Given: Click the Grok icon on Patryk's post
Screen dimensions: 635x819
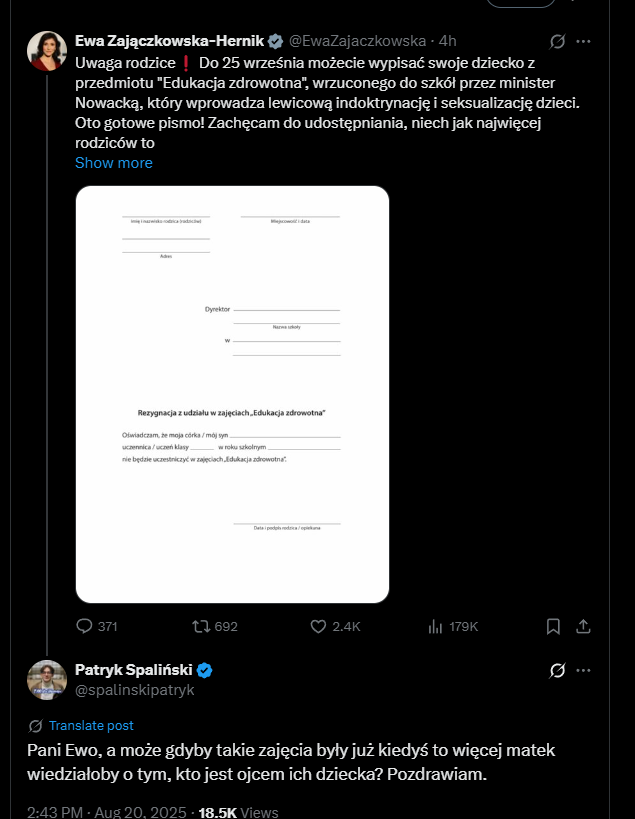Looking at the screenshot, I should coord(559,670).
